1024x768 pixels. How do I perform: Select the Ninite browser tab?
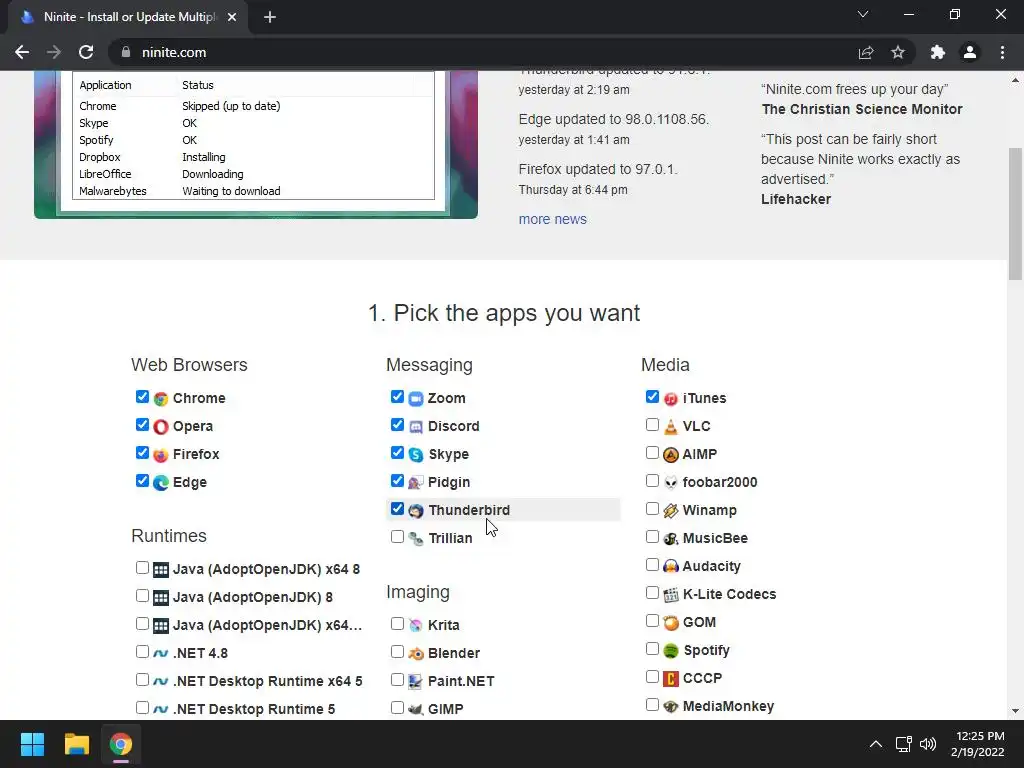tap(129, 17)
